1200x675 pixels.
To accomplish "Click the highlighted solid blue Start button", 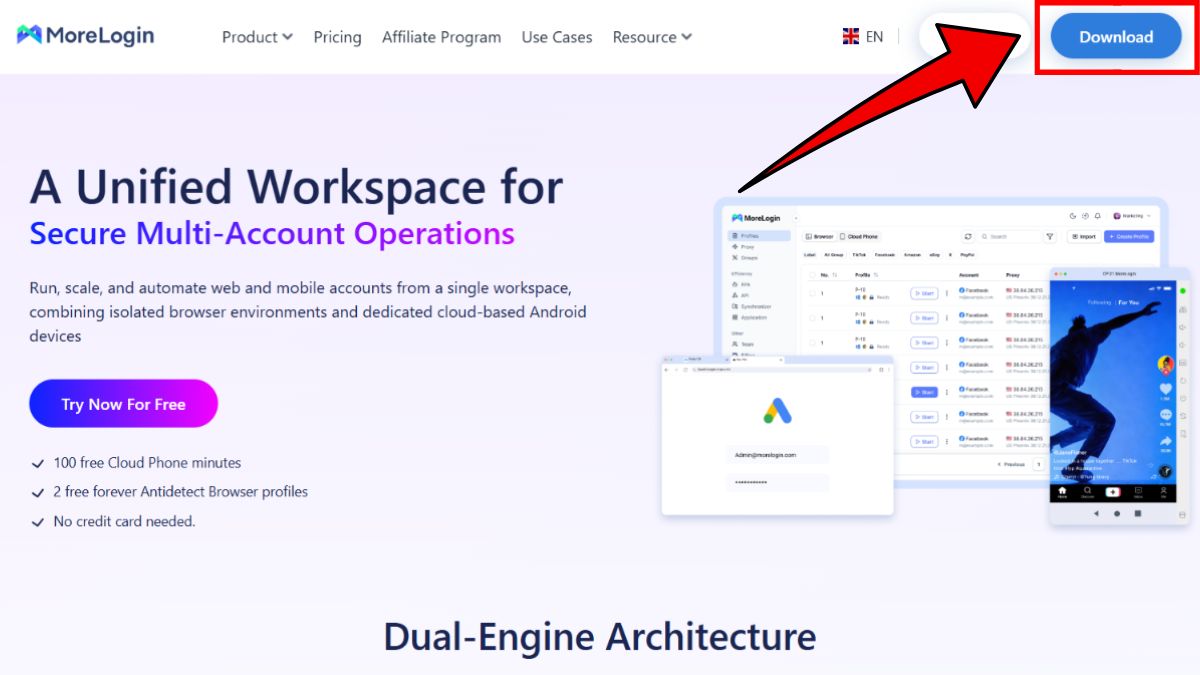I will click(924, 392).
